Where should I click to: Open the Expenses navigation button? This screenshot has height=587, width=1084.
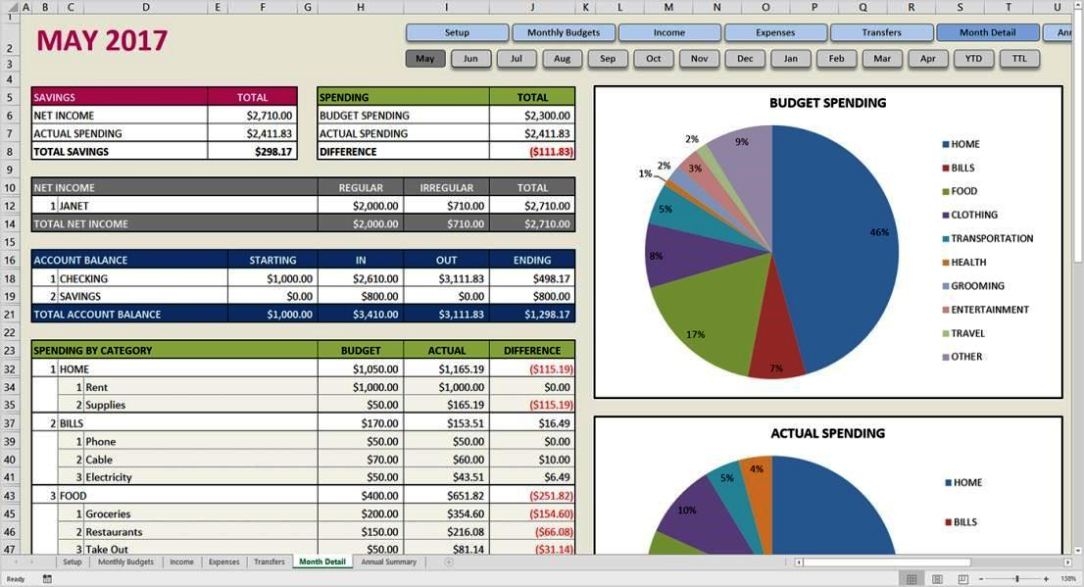coord(775,32)
